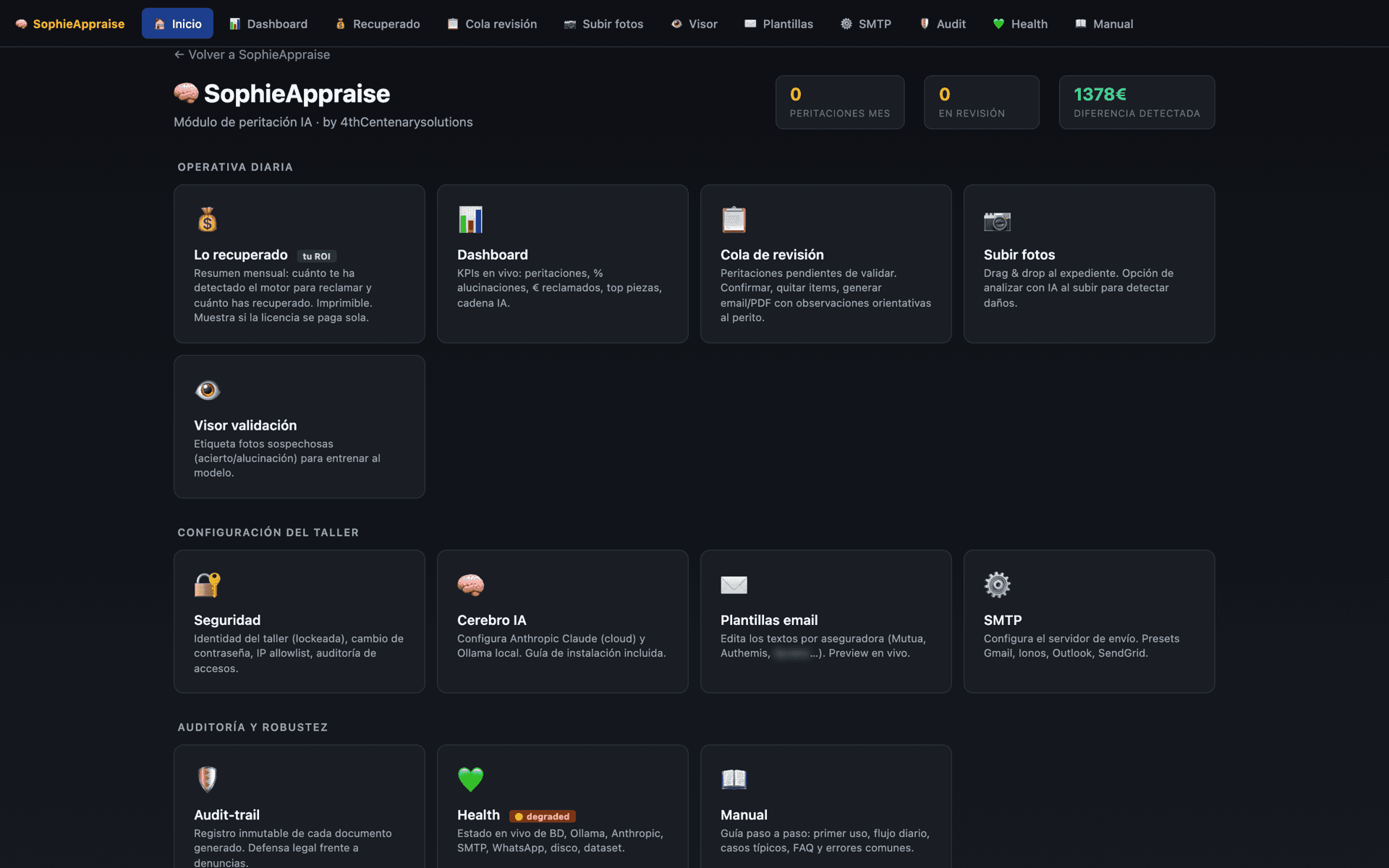Image resolution: width=1389 pixels, height=868 pixels.
Task: Click open book icon on Manual card
Action: pos(734,779)
